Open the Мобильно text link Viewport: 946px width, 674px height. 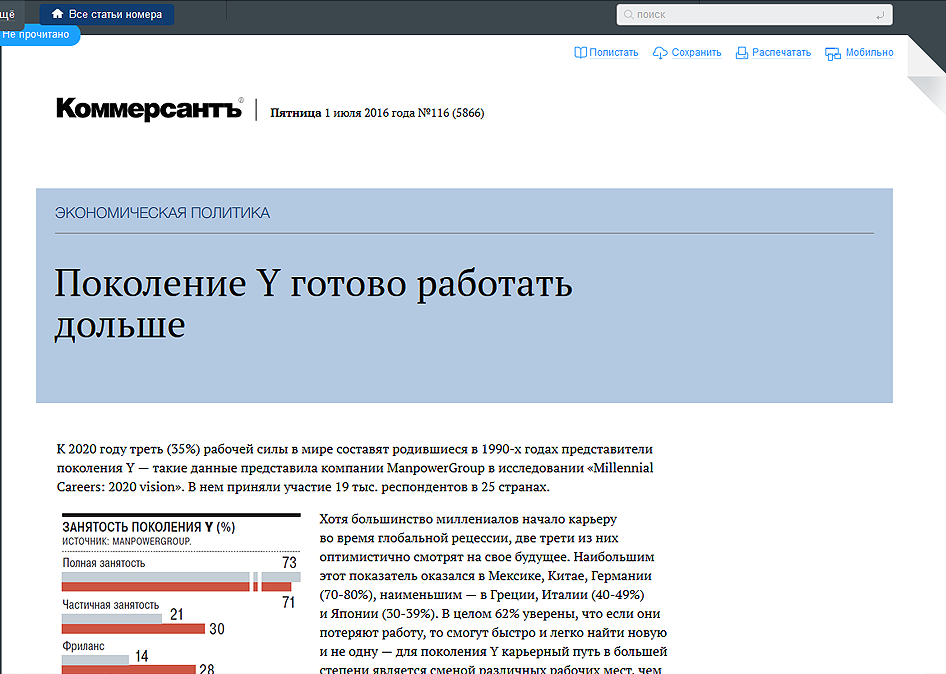(x=869, y=53)
